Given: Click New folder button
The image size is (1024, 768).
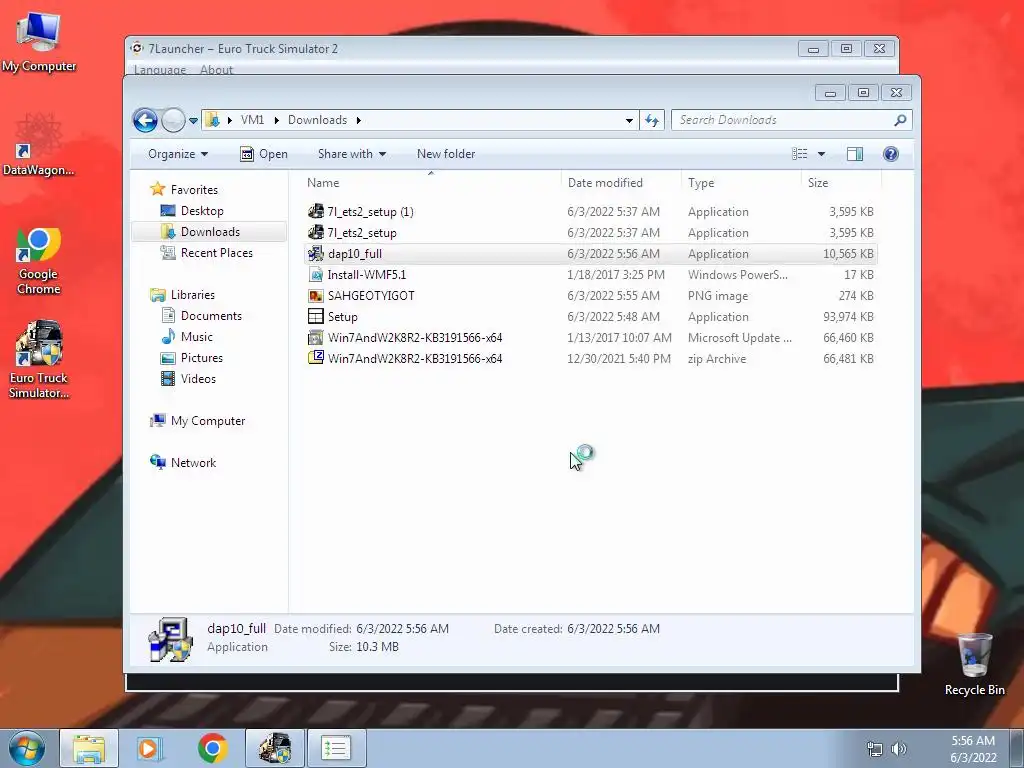Looking at the screenshot, I should (446, 154).
